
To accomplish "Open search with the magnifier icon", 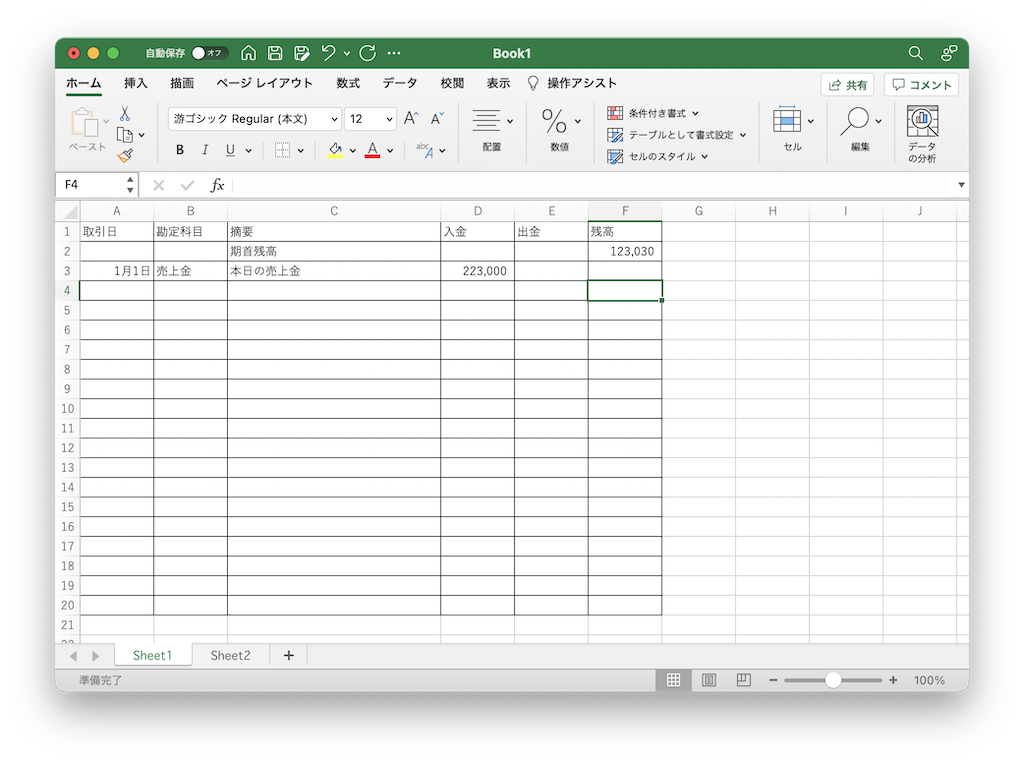I will 915,53.
